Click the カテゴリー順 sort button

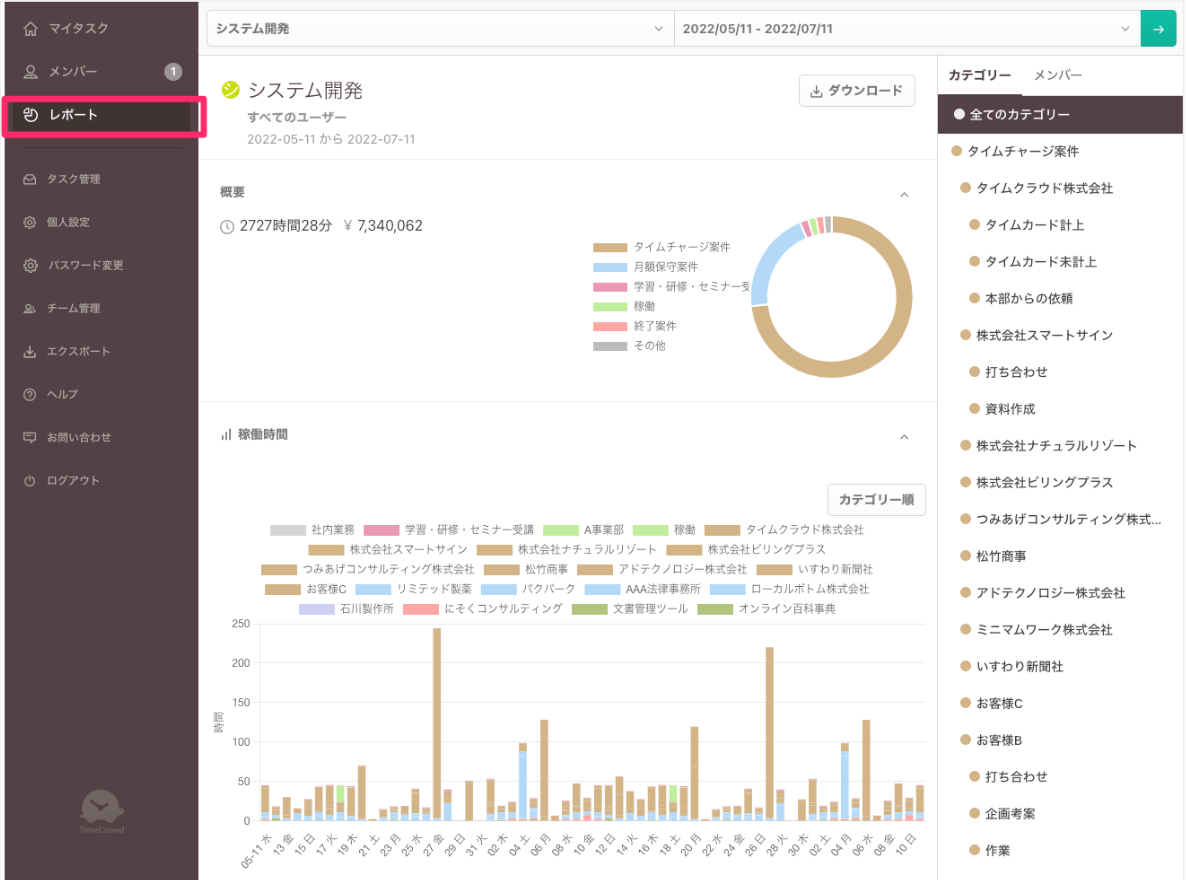(x=876, y=499)
